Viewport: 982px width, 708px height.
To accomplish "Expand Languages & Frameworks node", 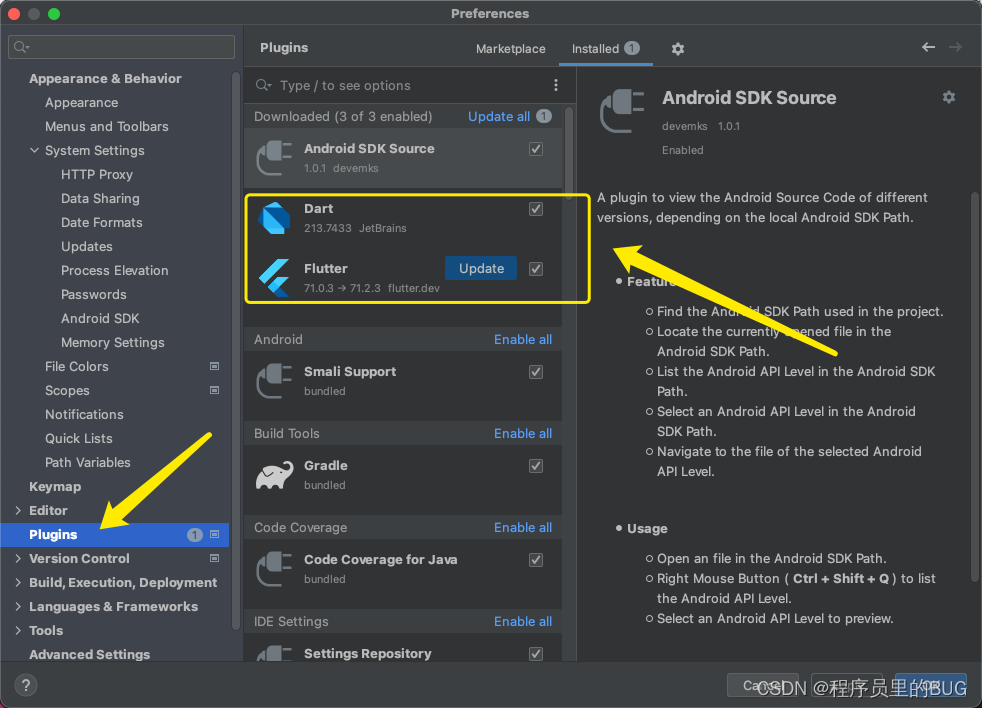I will [18, 606].
